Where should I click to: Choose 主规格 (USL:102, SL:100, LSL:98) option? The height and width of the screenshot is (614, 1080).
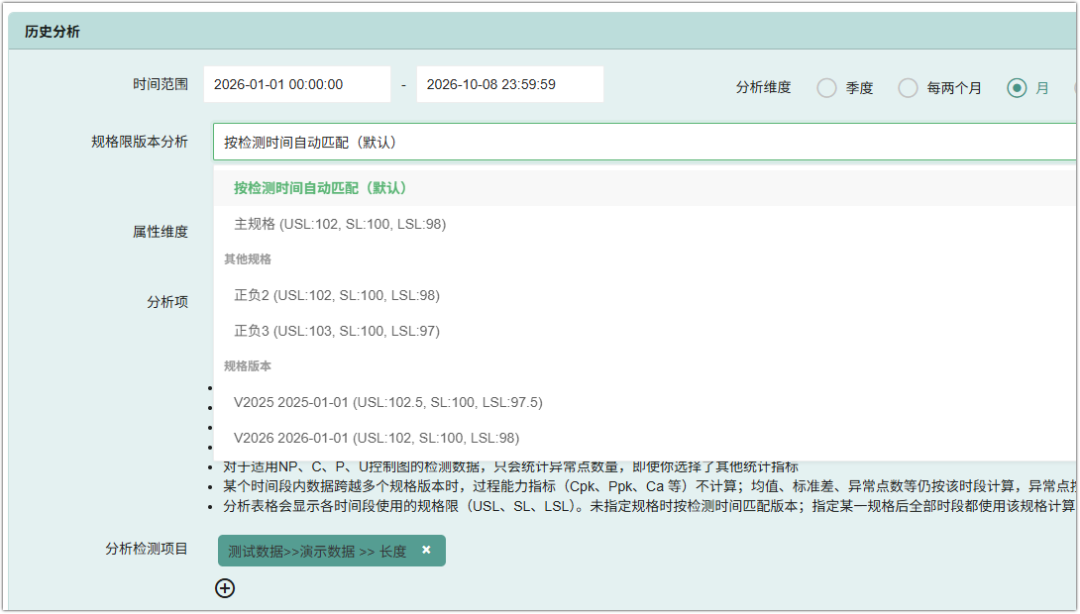coord(644,224)
